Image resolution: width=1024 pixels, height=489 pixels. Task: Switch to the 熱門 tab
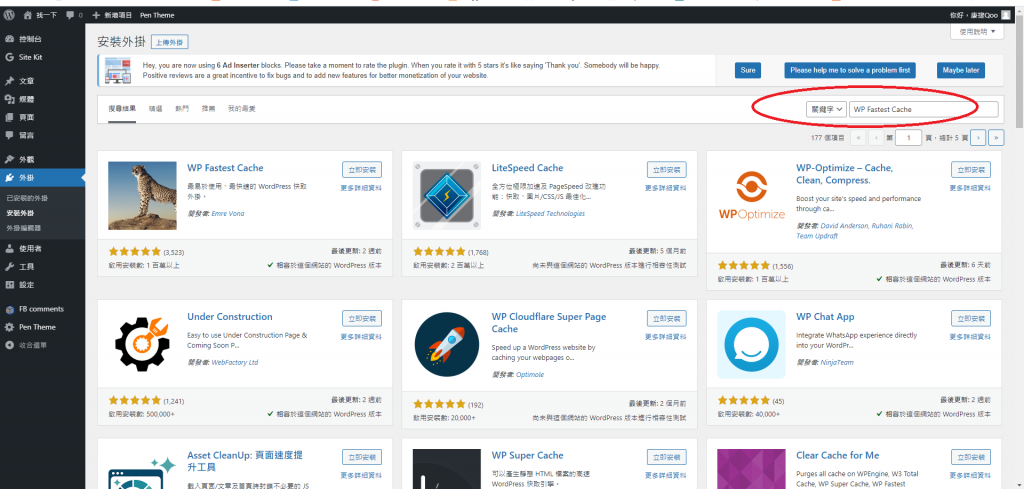182,108
